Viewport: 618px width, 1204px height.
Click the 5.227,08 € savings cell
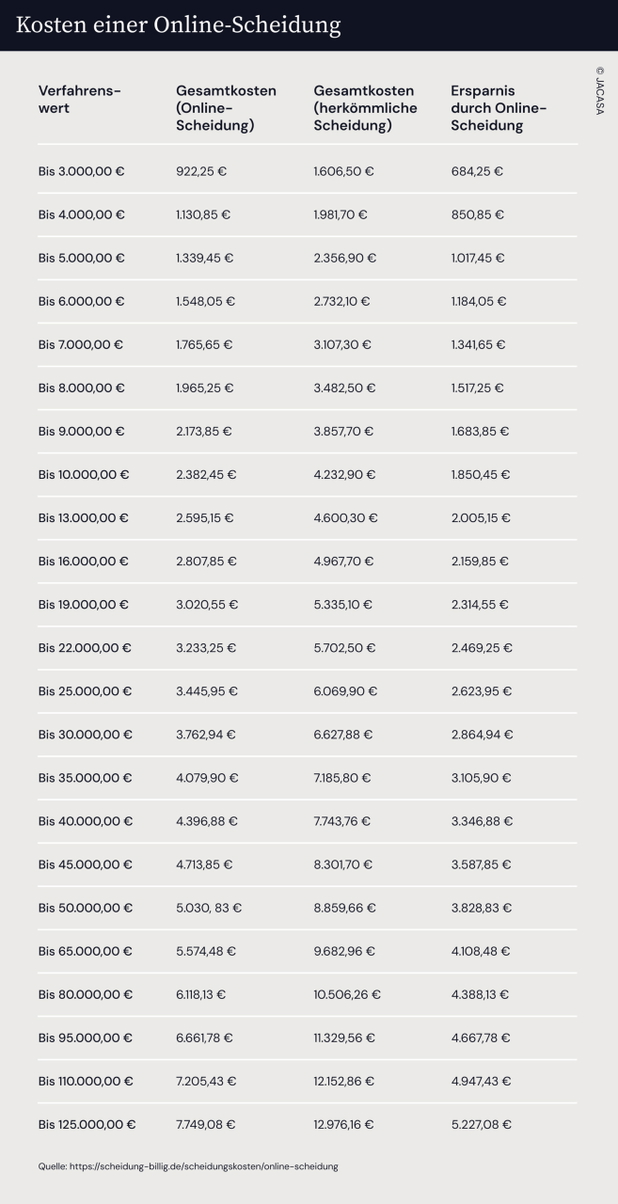coord(481,1124)
